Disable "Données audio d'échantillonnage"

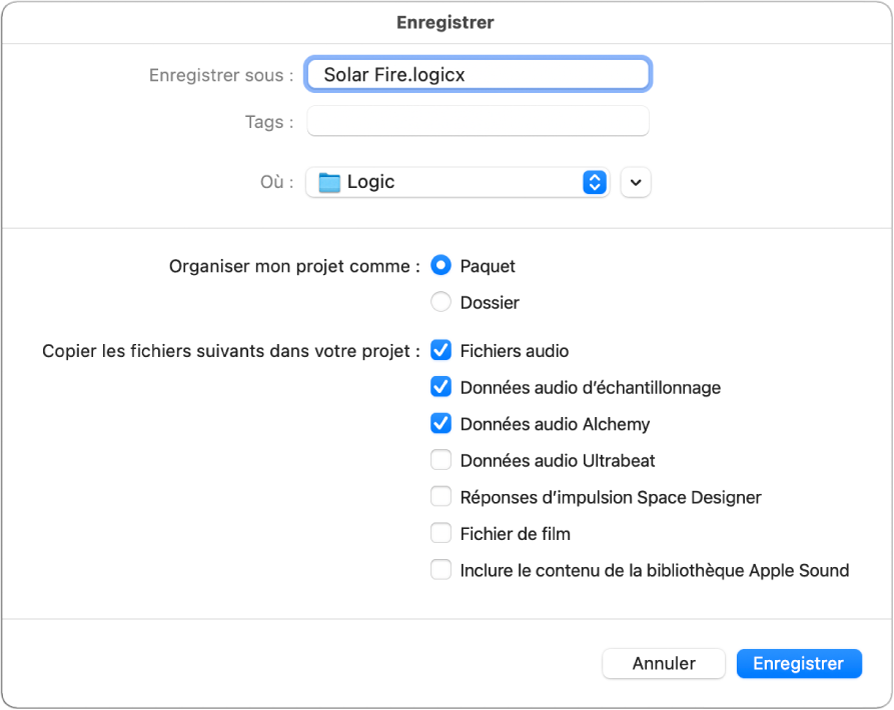[x=441, y=387]
